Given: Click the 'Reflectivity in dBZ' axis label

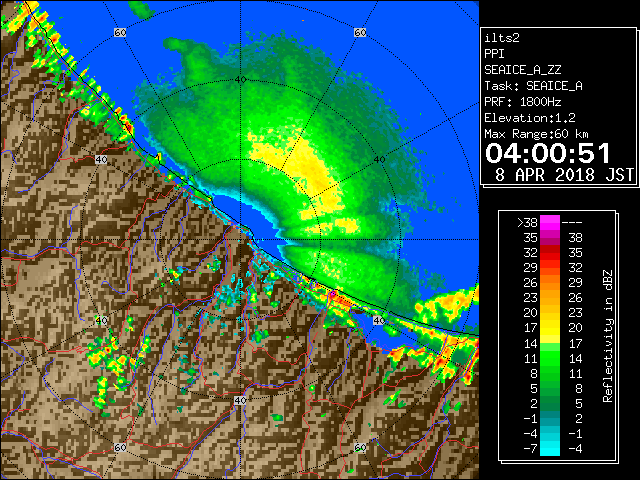Looking at the screenshot, I should (608, 336).
